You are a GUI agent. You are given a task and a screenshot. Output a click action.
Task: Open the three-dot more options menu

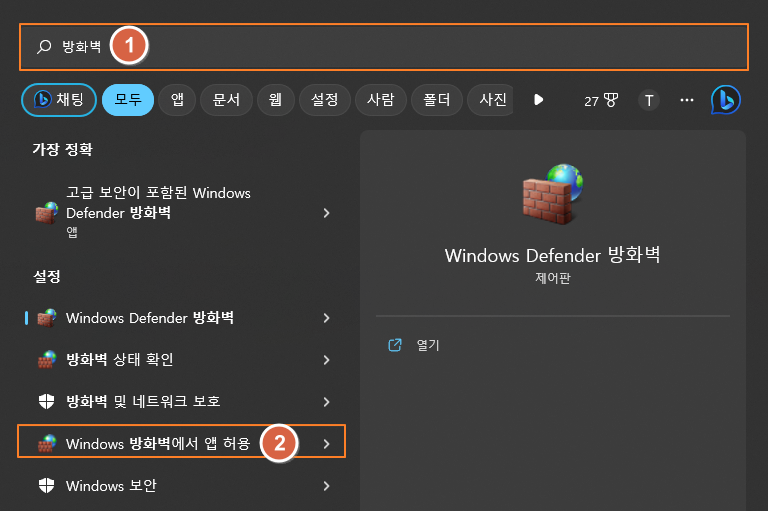(x=687, y=100)
